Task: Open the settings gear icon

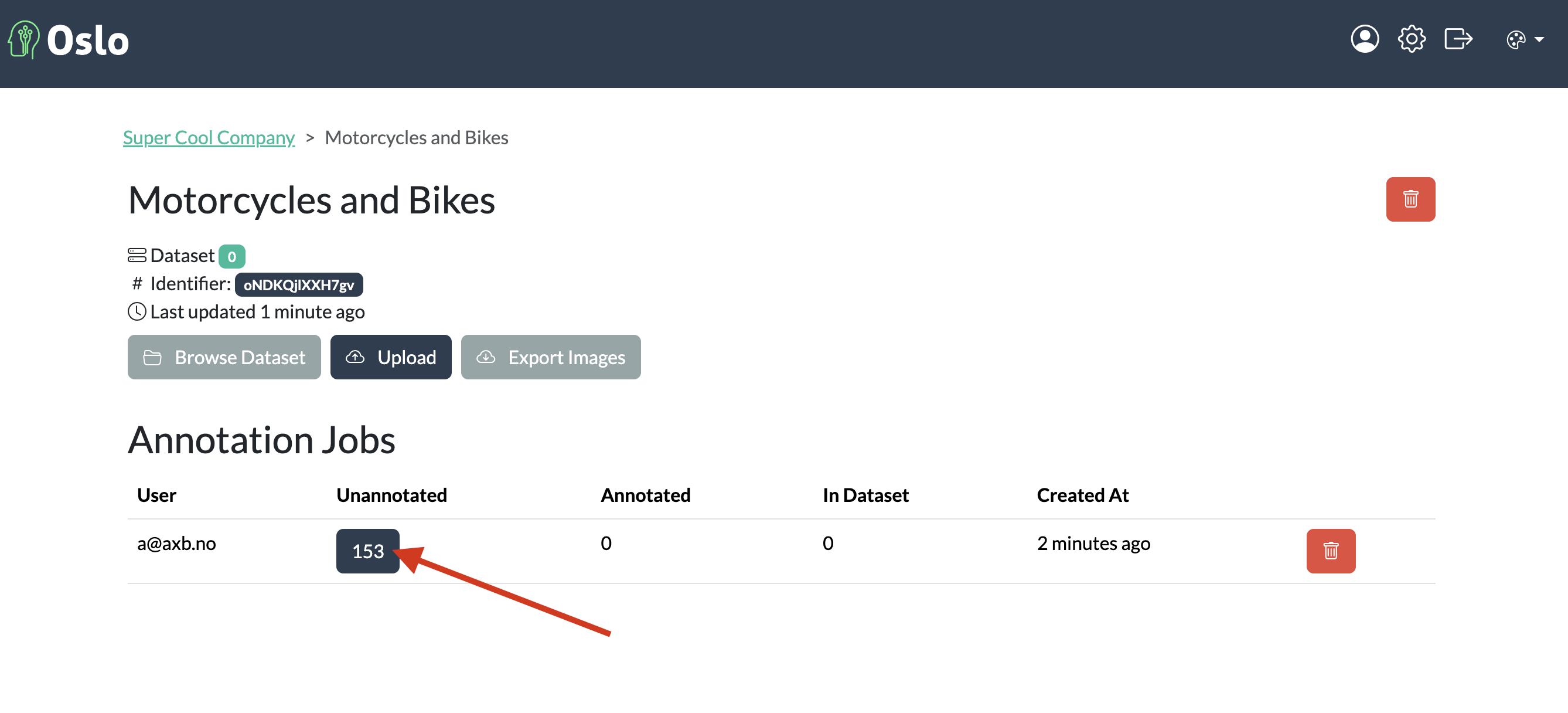Action: point(1411,39)
